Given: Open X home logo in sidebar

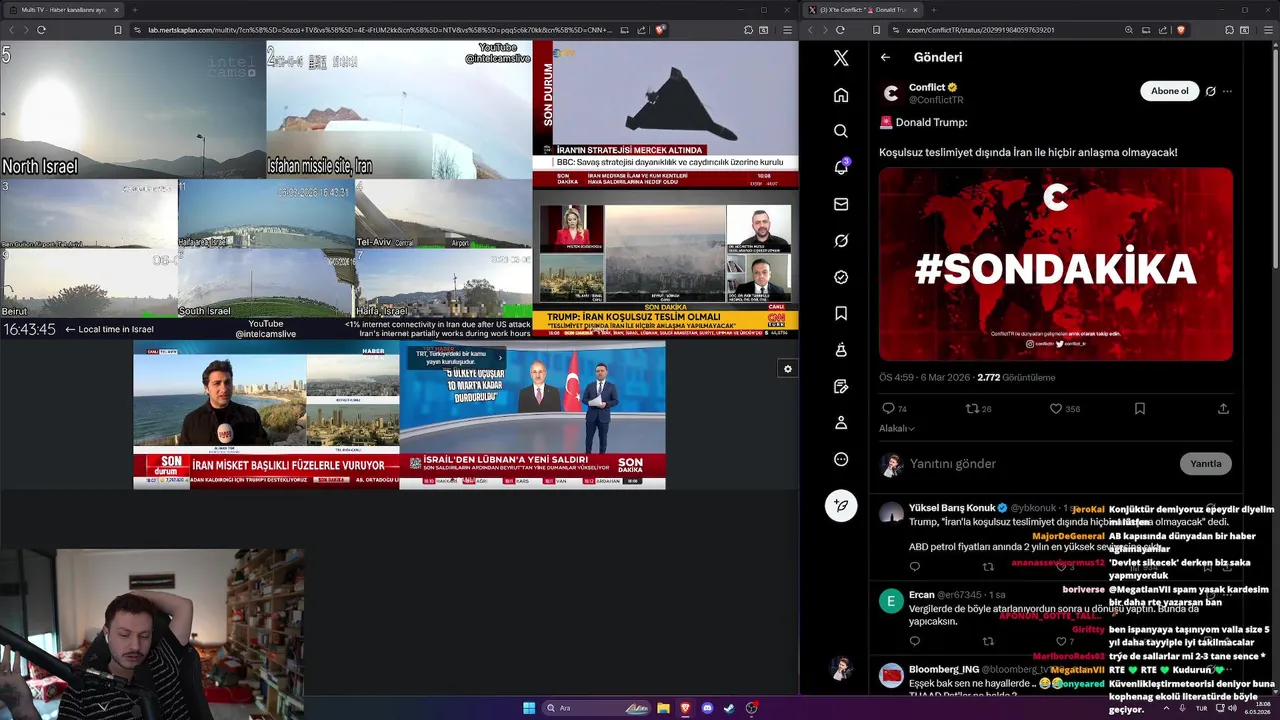Looking at the screenshot, I should click(x=841, y=58).
